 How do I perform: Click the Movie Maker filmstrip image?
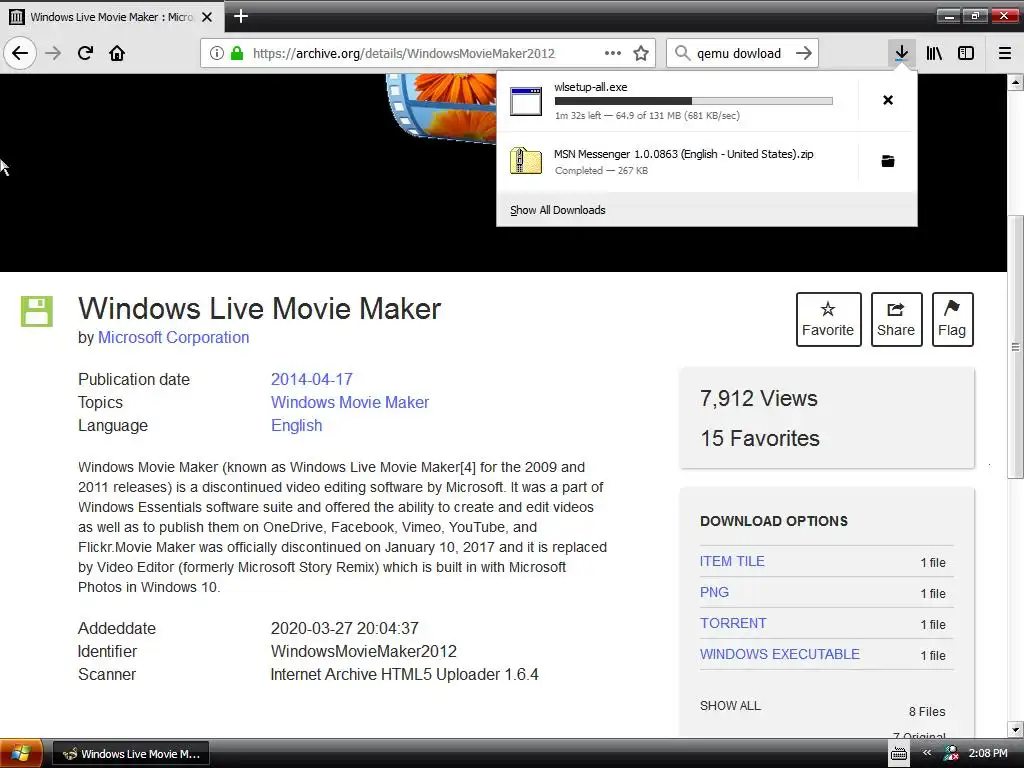[x=442, y=107]
